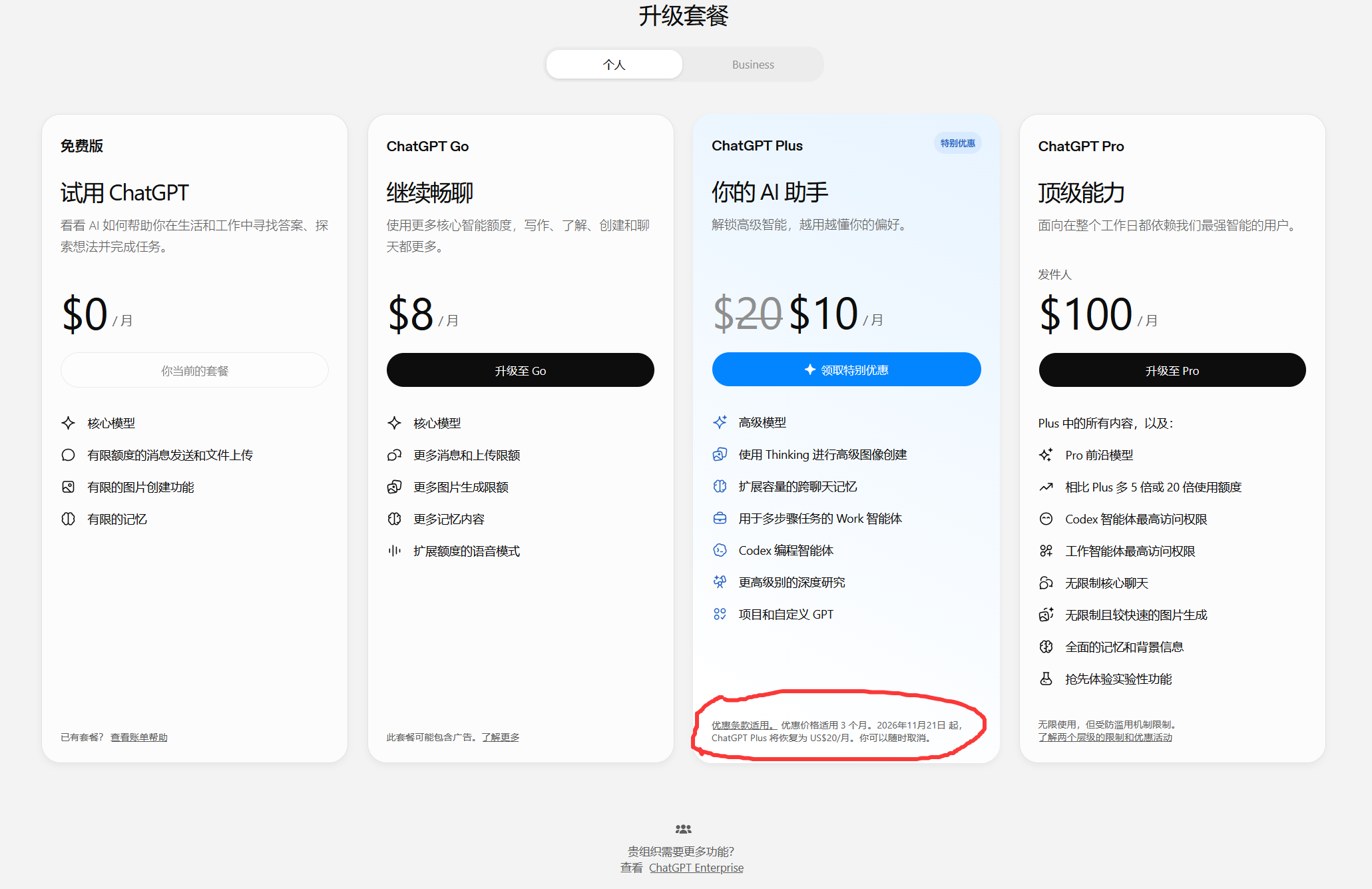
Task: Click the $8 price on ChatGPT Go
Action: 411,314
